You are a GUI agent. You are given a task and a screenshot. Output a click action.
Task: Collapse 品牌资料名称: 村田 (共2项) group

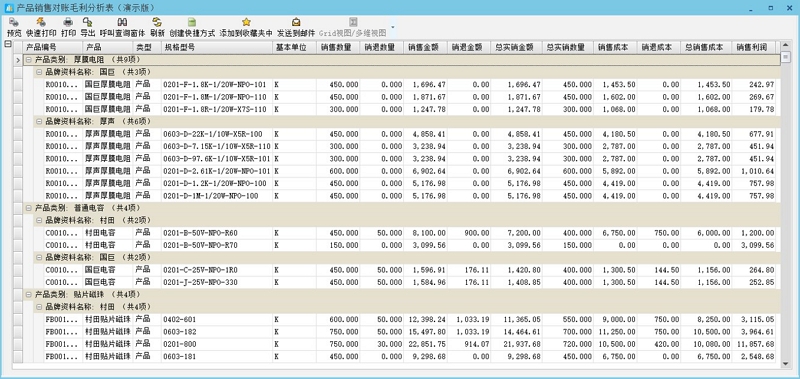click(x=39, y=220)
